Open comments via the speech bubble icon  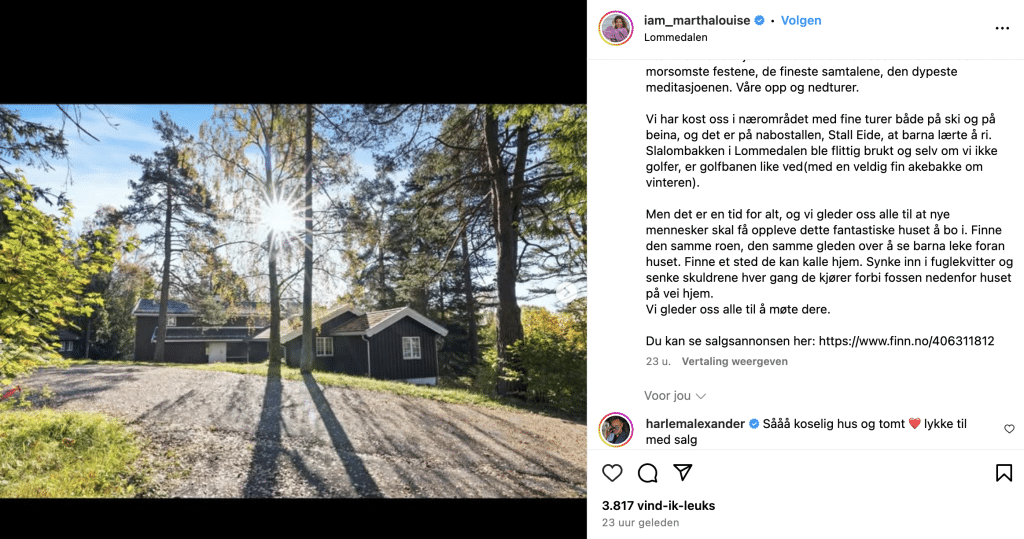coord(647,472)
